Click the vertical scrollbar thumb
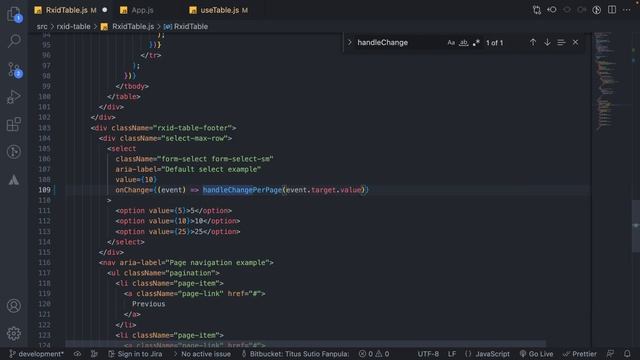 click(x=636, y=226)
